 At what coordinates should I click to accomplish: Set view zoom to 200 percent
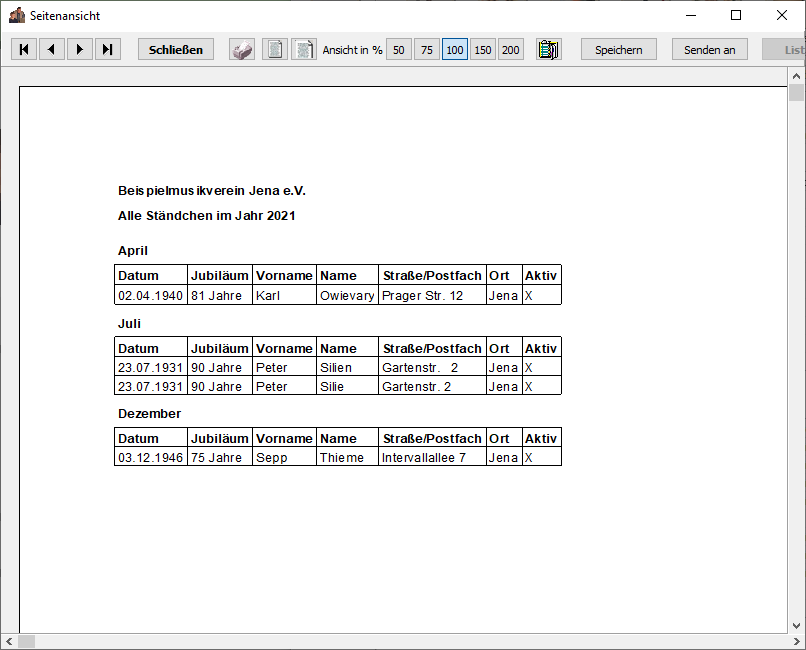[510, 50]
